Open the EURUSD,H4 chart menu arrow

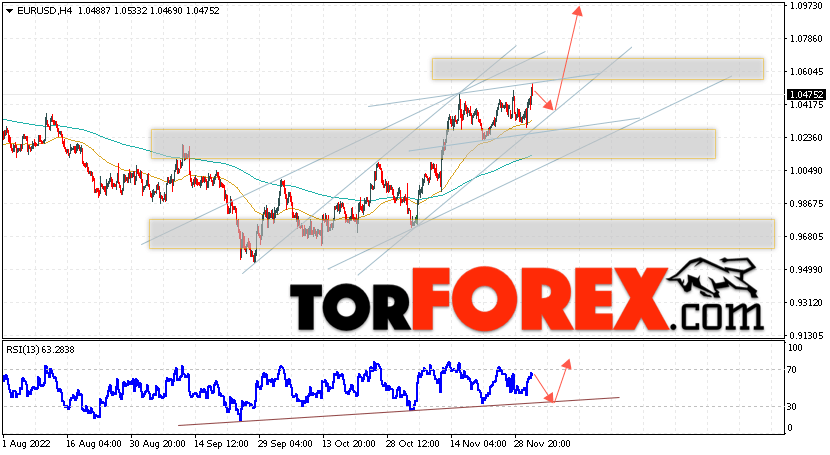pos(10,11)
